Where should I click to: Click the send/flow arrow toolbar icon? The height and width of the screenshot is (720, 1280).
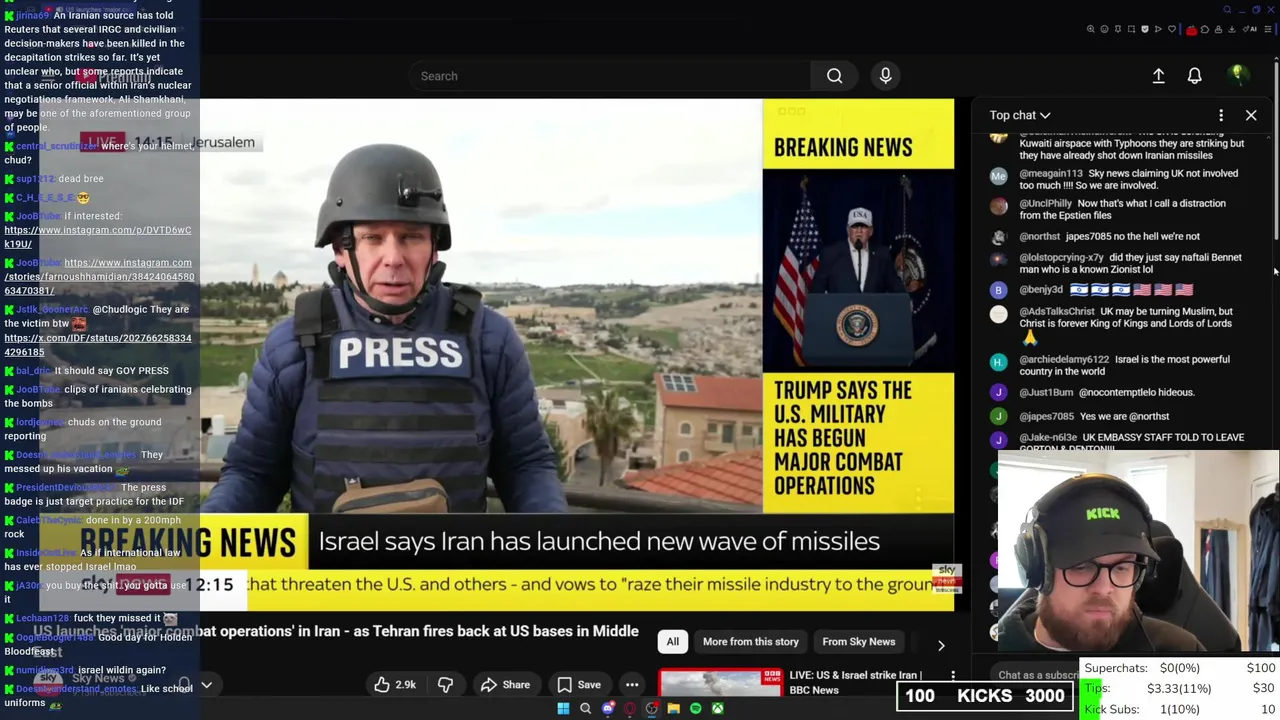pos(1158,29)
